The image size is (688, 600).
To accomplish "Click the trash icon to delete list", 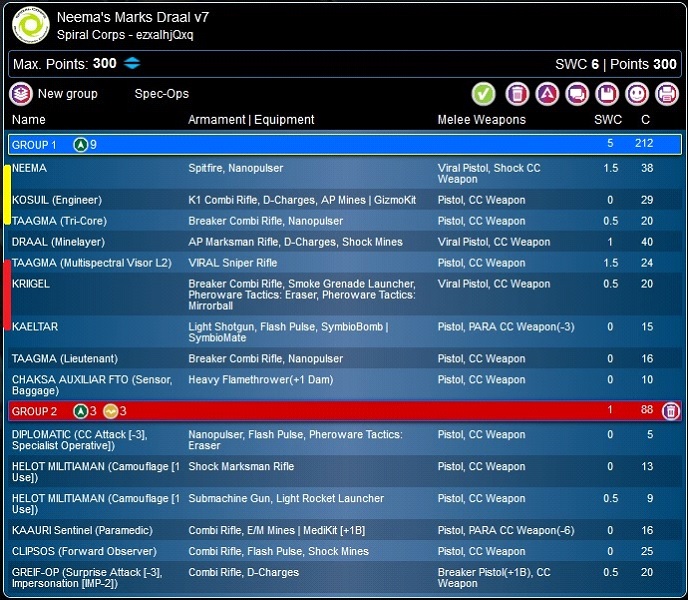I will 516,94.
